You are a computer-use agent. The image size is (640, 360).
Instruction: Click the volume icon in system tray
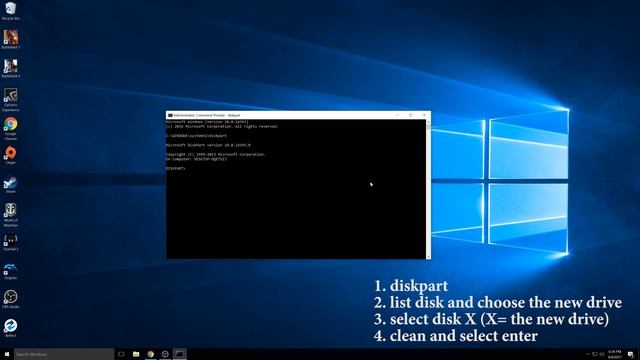[602, 354]
